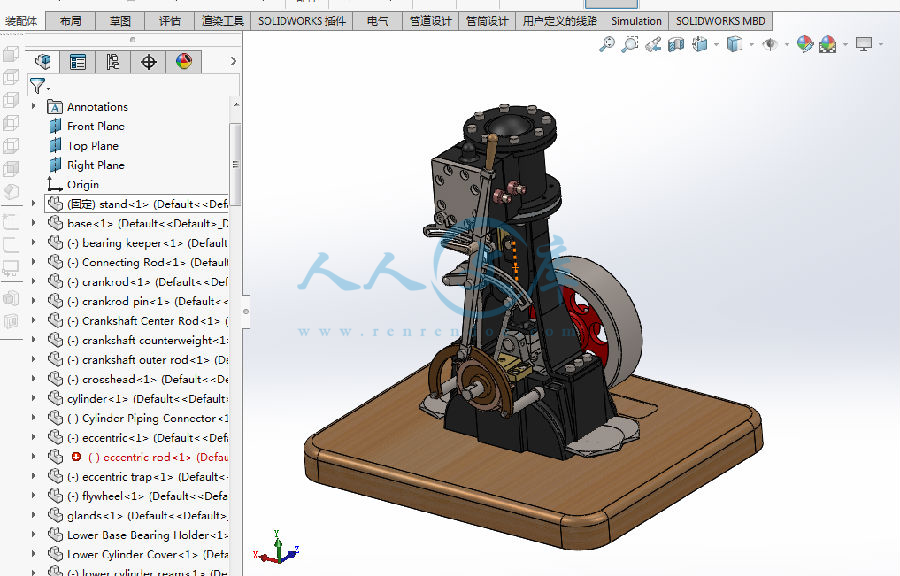Switch to the 电气 tab
Screen dimensions: 900x576
[x=377, y=21]
